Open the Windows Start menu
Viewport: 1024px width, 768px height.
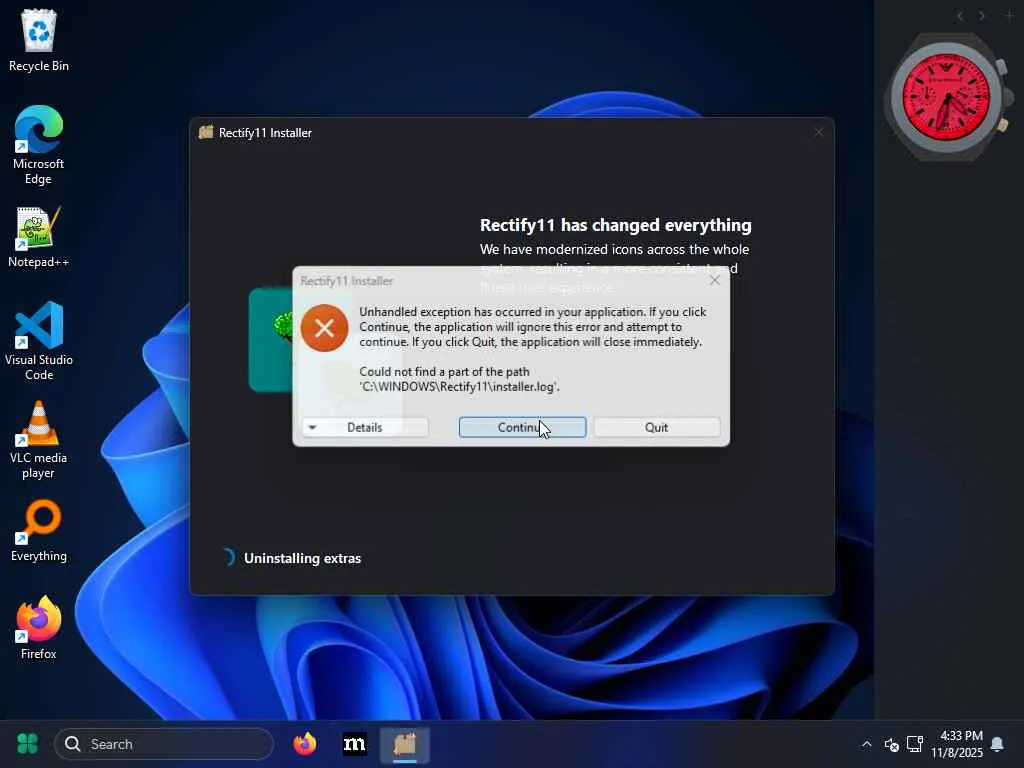(27, 744)
